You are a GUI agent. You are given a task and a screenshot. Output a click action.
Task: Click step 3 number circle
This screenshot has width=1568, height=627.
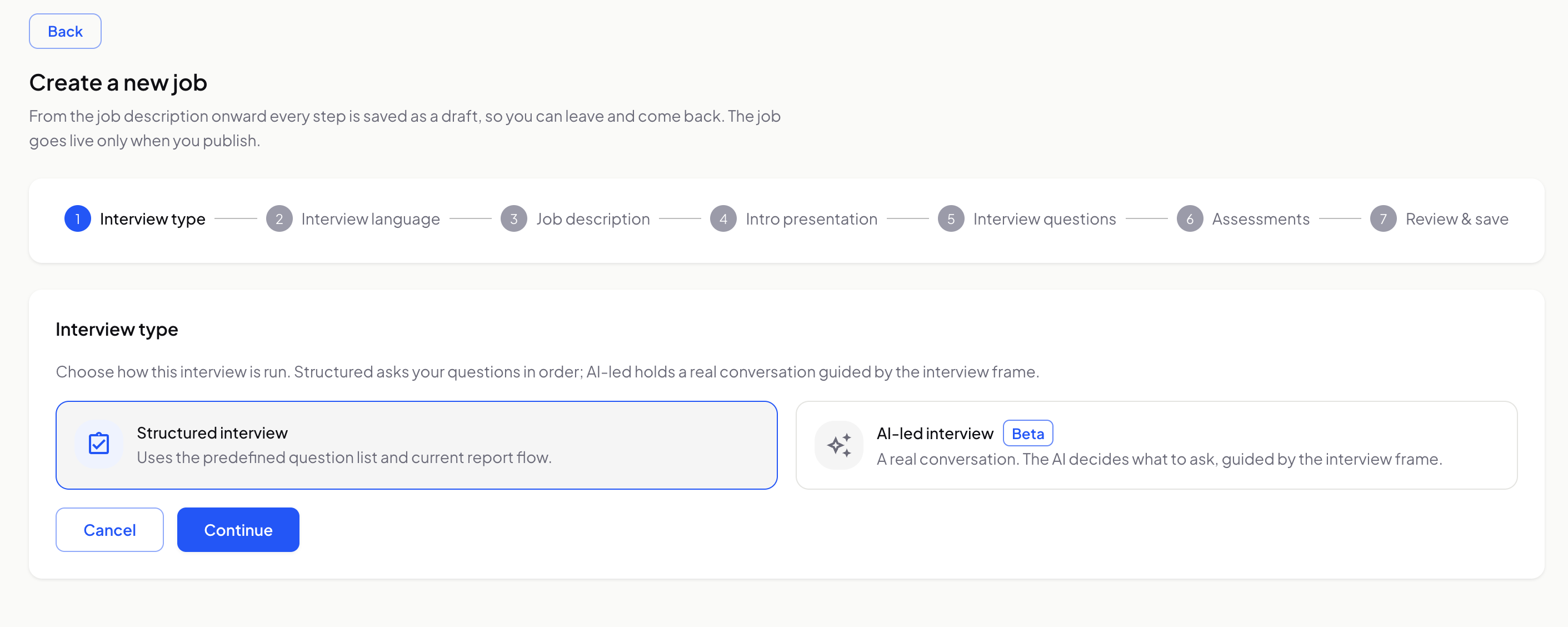click(x=514, y=218)
